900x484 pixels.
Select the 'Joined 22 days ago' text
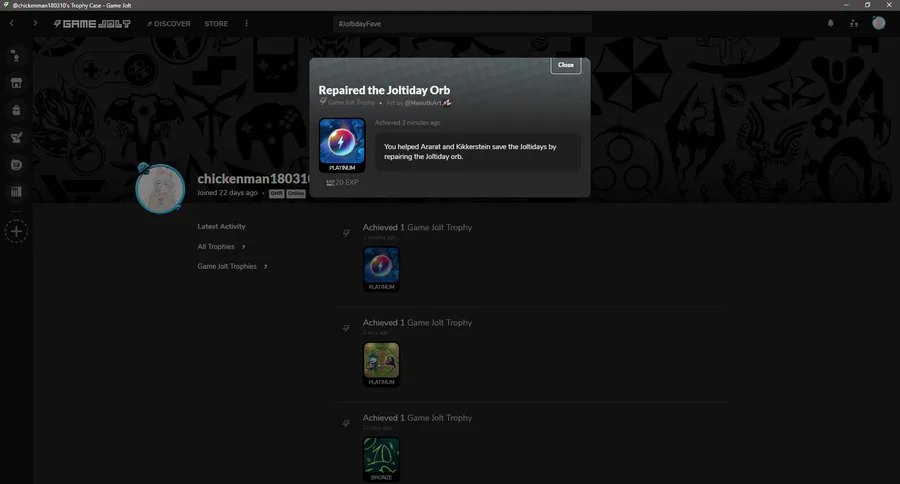[x=227, y=193]
